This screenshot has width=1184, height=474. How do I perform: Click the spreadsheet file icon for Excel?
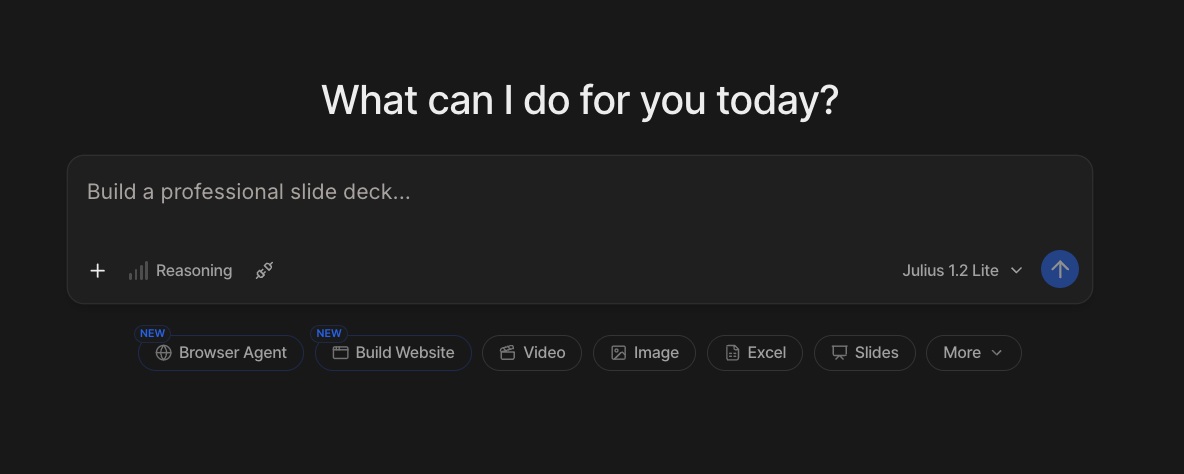click(x=732, y=352)
